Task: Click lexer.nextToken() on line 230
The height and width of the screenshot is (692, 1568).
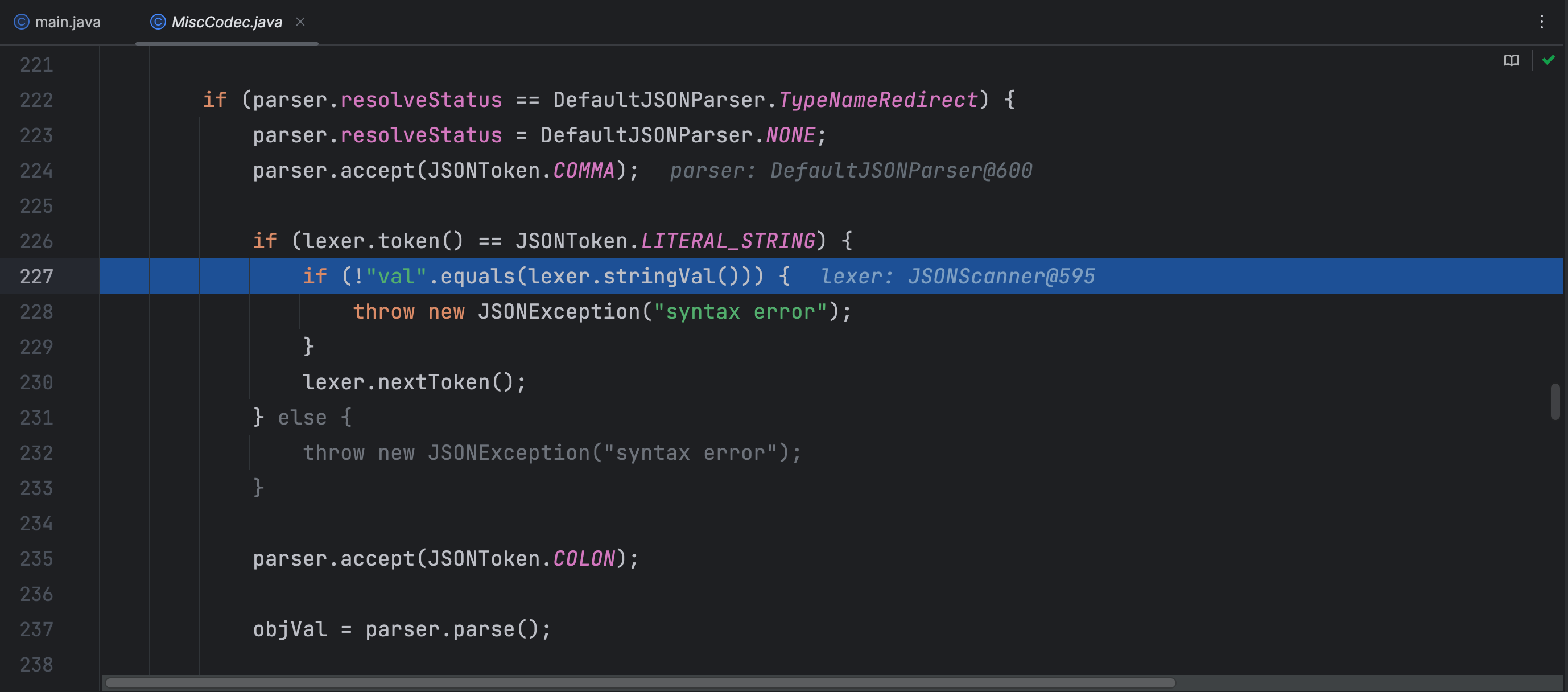Action: tap(408, 382)
